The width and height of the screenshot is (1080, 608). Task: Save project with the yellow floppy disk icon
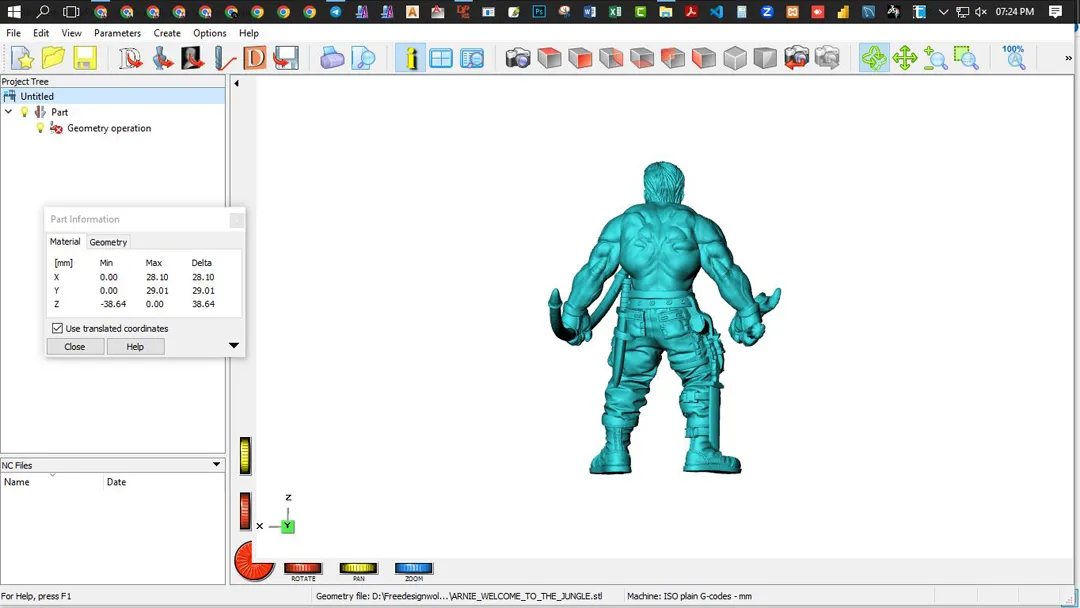click(84, 59)
